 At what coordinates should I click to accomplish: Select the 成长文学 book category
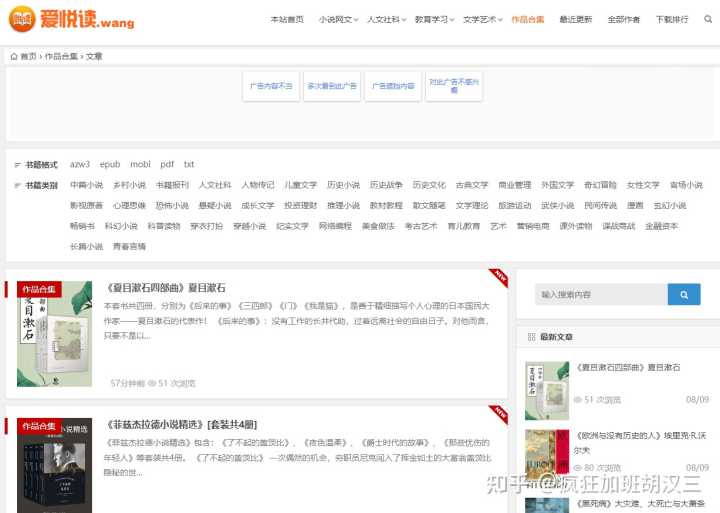point(258,206)
